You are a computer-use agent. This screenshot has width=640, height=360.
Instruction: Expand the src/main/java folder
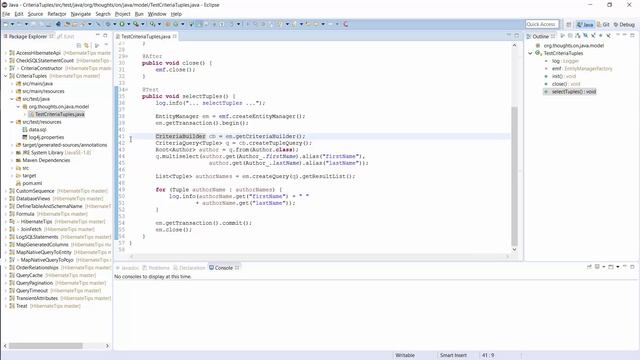coord(12,84)
